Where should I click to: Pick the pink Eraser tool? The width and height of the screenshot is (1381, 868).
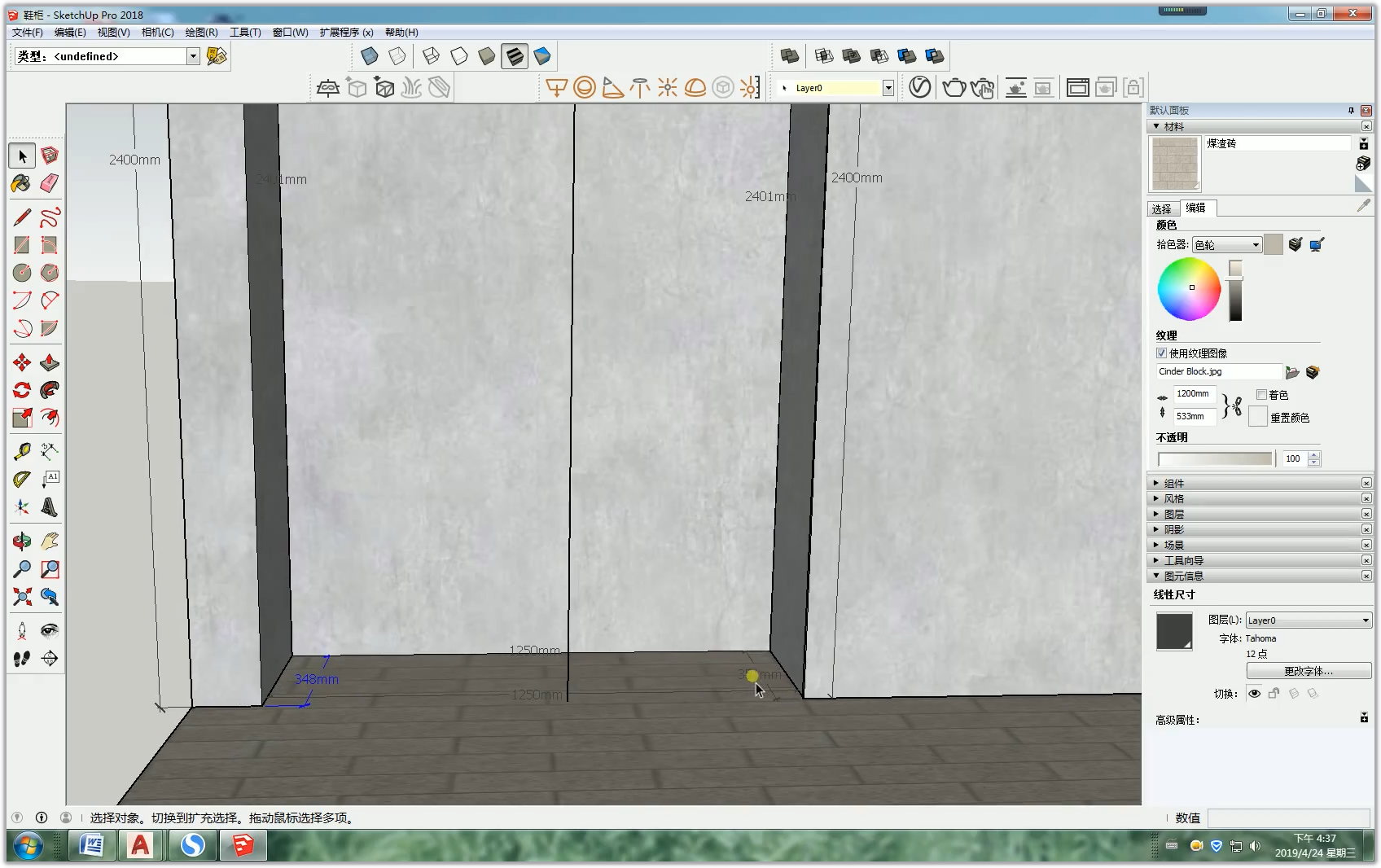coord(50,183)
